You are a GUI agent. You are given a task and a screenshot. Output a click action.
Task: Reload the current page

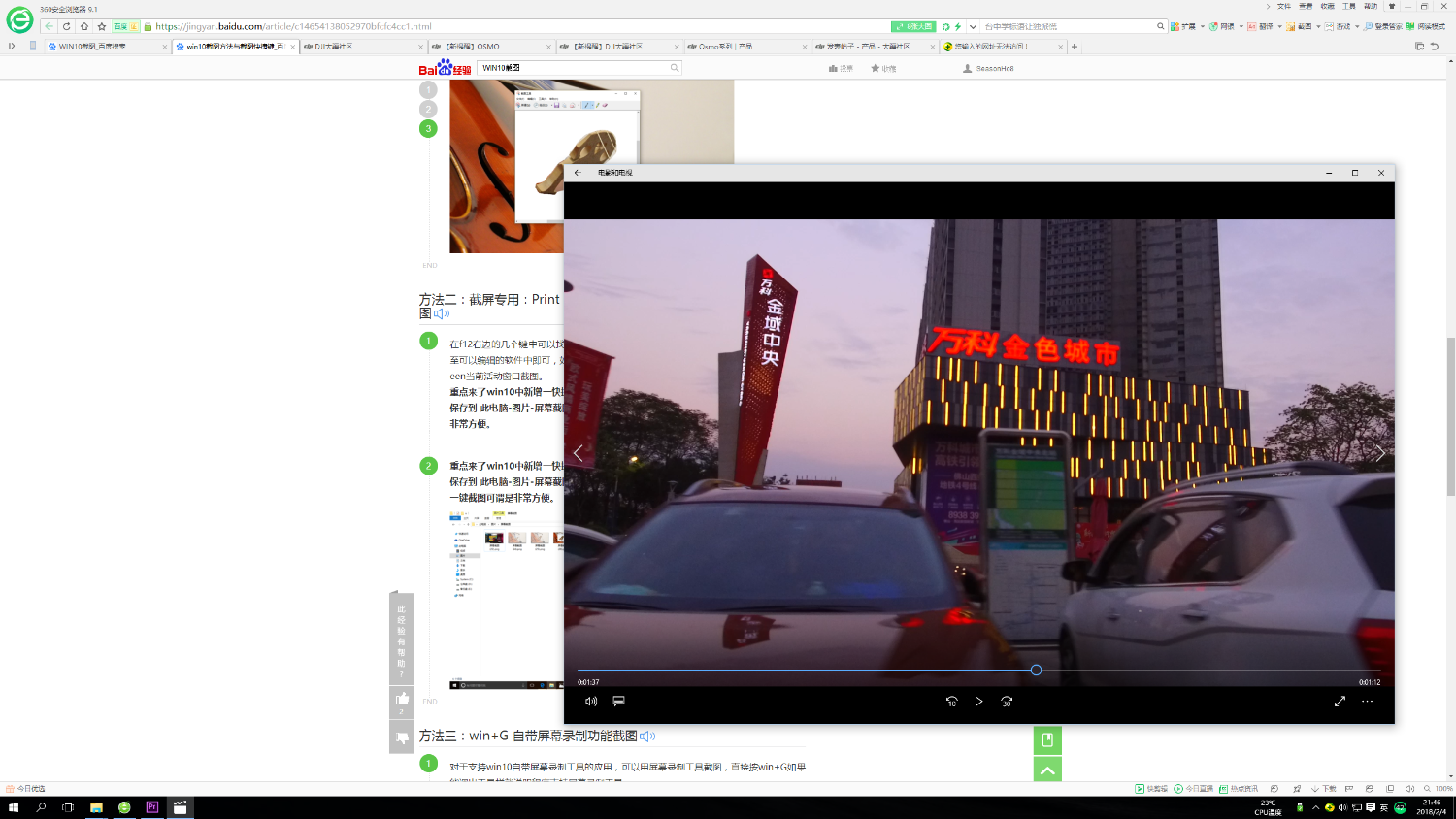66,26
